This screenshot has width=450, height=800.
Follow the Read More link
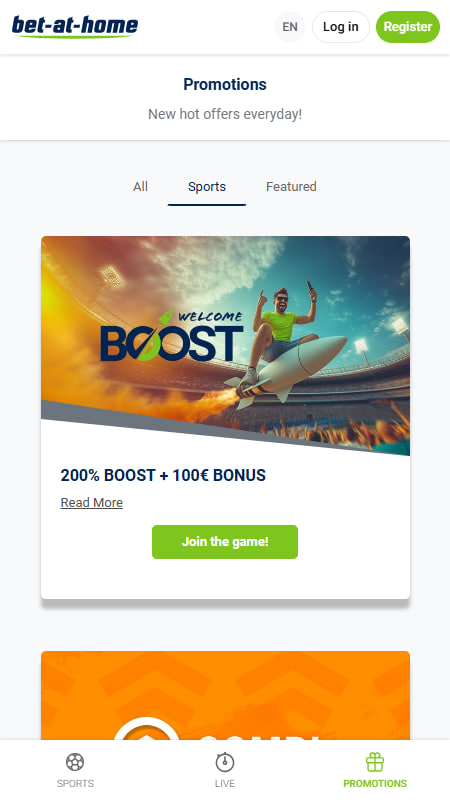tap(92, 503)
